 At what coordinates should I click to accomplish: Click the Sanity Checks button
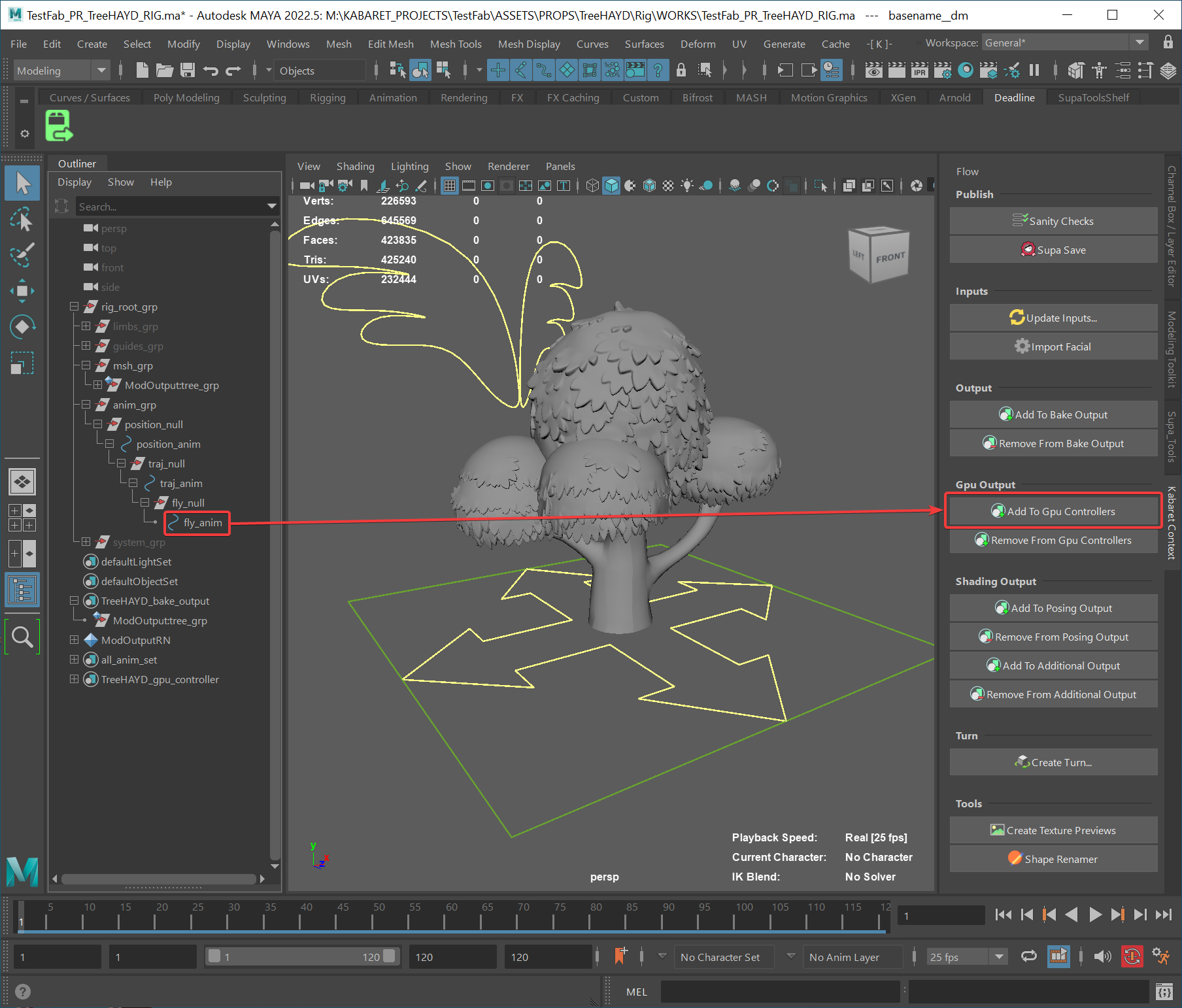point(1053,221)
